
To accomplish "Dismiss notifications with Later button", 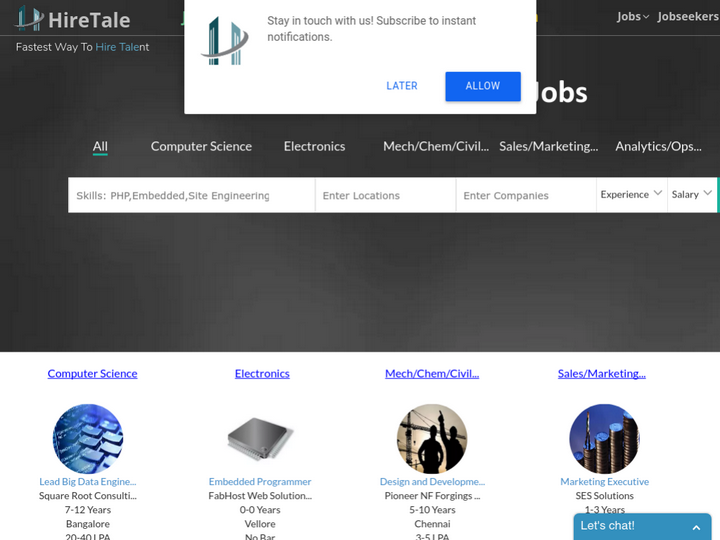I will pyautogui.click(x=402, y=86).
